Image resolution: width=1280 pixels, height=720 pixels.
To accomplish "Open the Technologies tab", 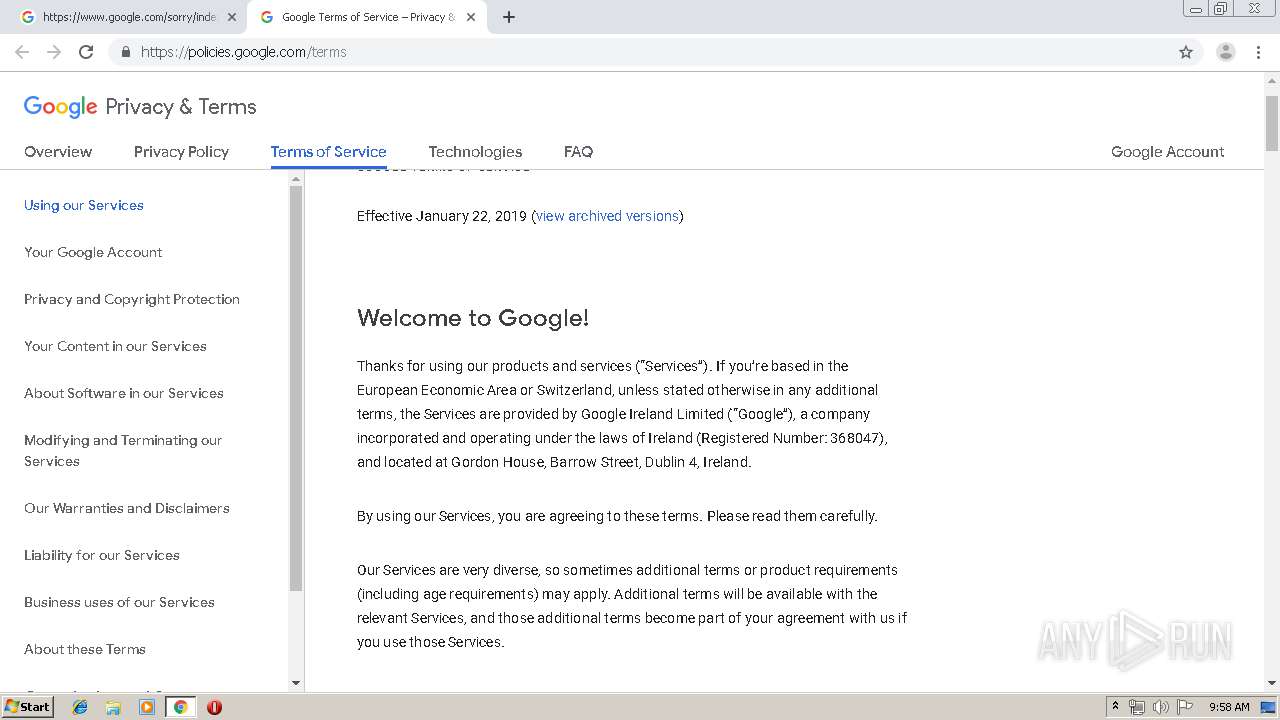I will pyautogui.click(x=475, y=152).
